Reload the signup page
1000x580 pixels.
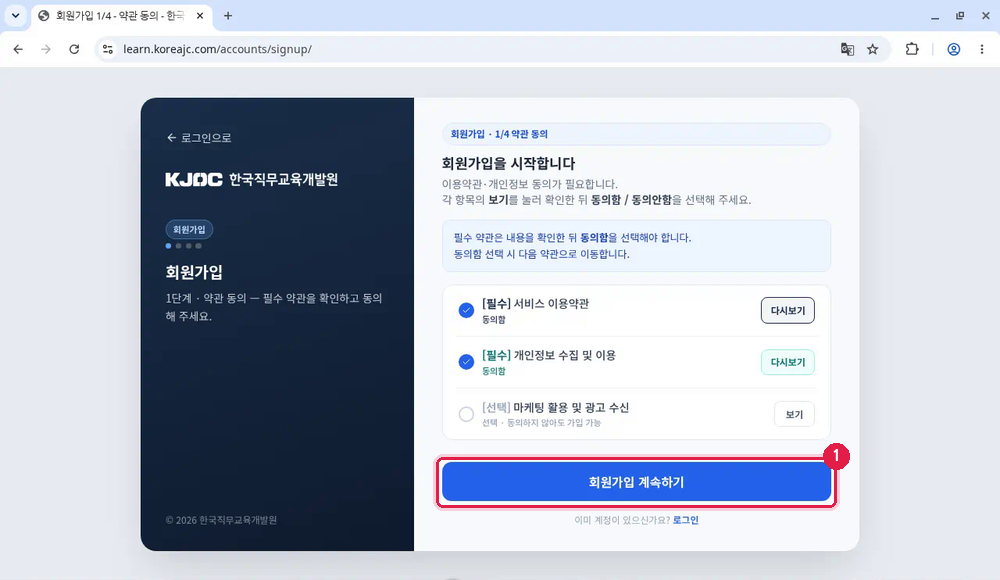click(74, 49)
